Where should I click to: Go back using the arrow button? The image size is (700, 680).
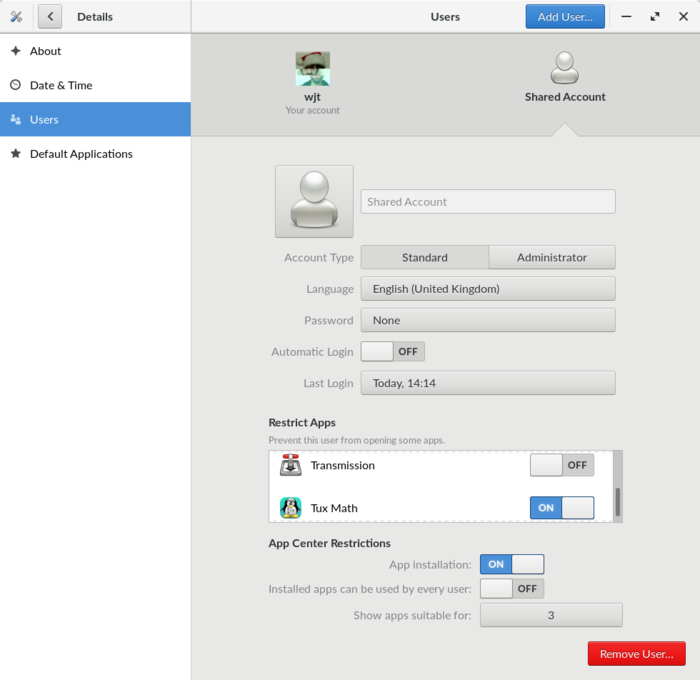[50, 17]
